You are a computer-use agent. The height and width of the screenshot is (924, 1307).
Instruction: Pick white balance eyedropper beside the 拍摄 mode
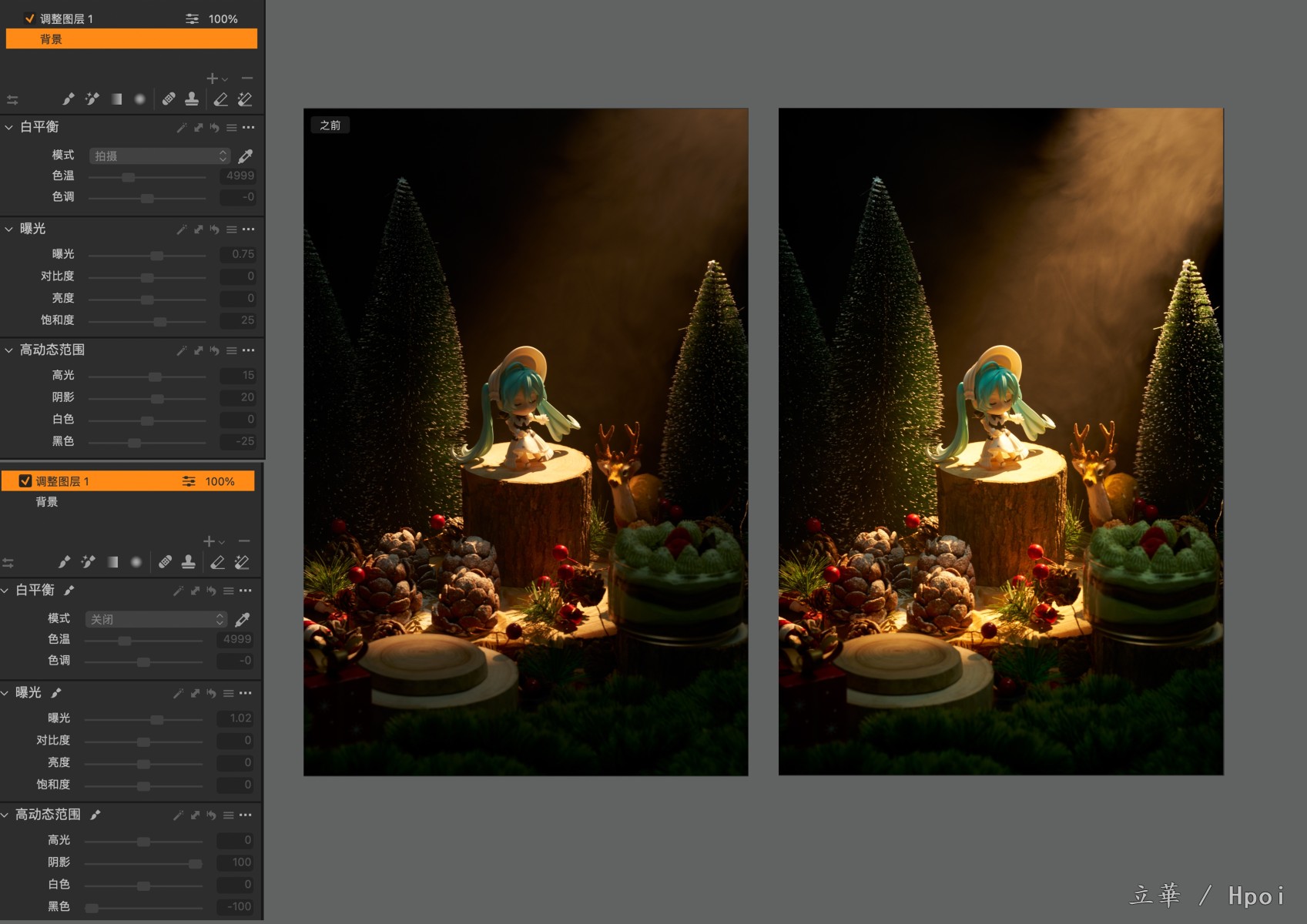pyautogui.click(x=246, y=156)
